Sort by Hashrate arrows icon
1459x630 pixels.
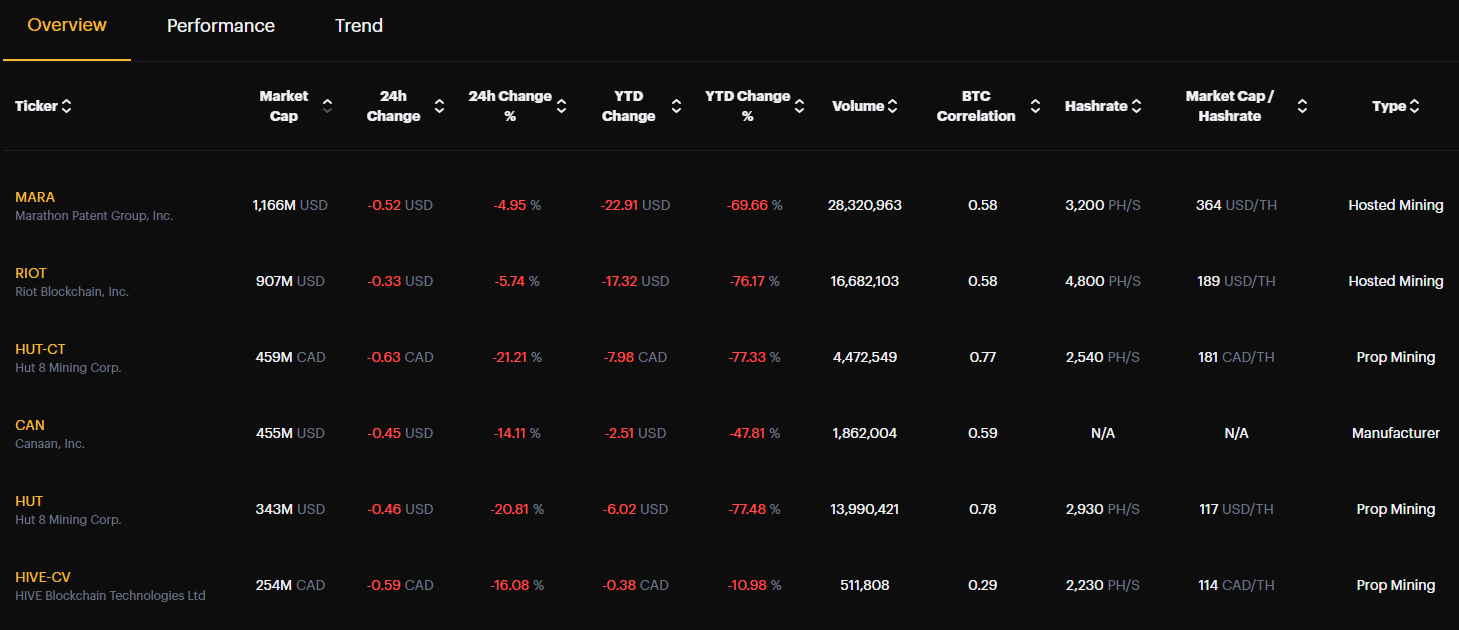[1136, 106]
